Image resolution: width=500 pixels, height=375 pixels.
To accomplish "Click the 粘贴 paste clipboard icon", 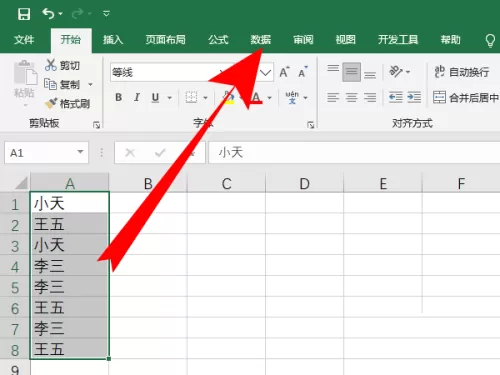I will 25,73.
